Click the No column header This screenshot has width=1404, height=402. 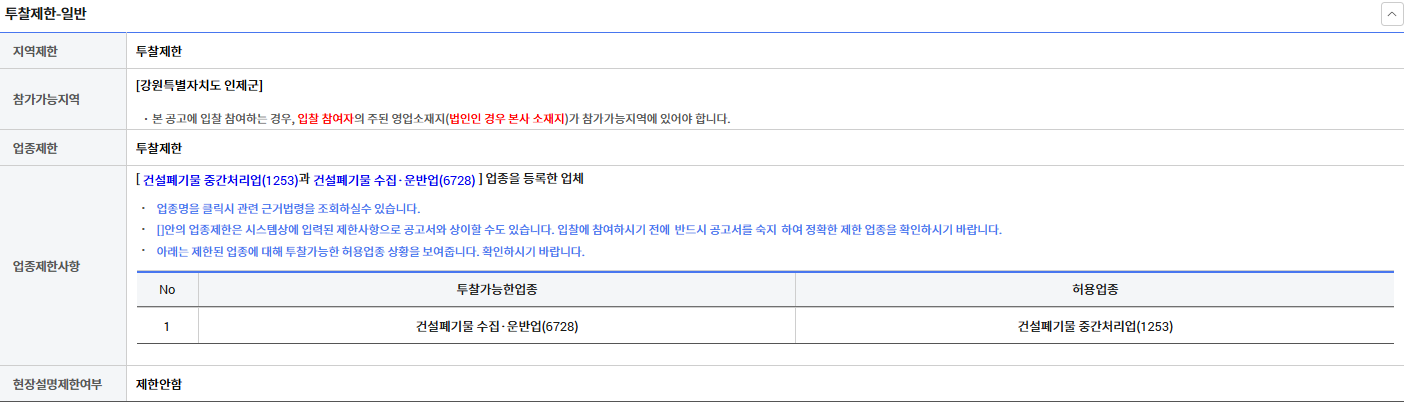point(167,289)
